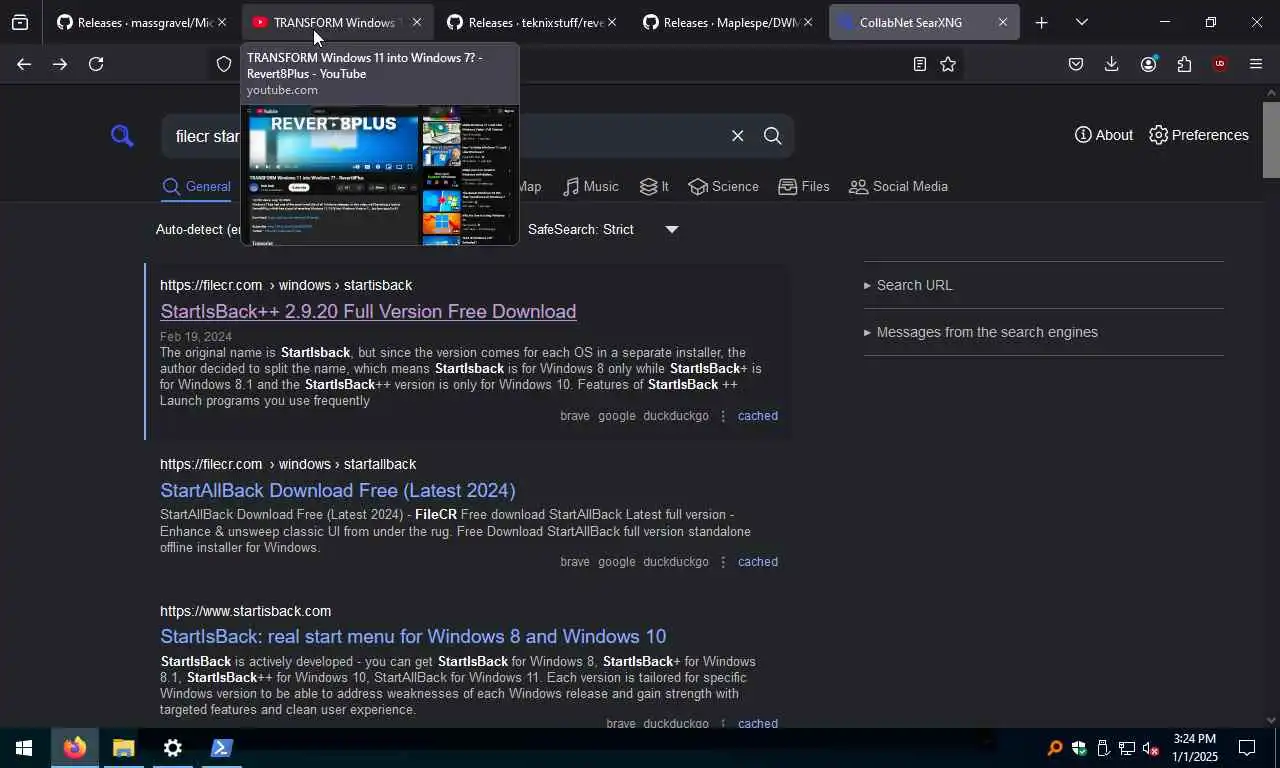Open the Firefox account icon
1280x768 pixels.
point(1148,64)
